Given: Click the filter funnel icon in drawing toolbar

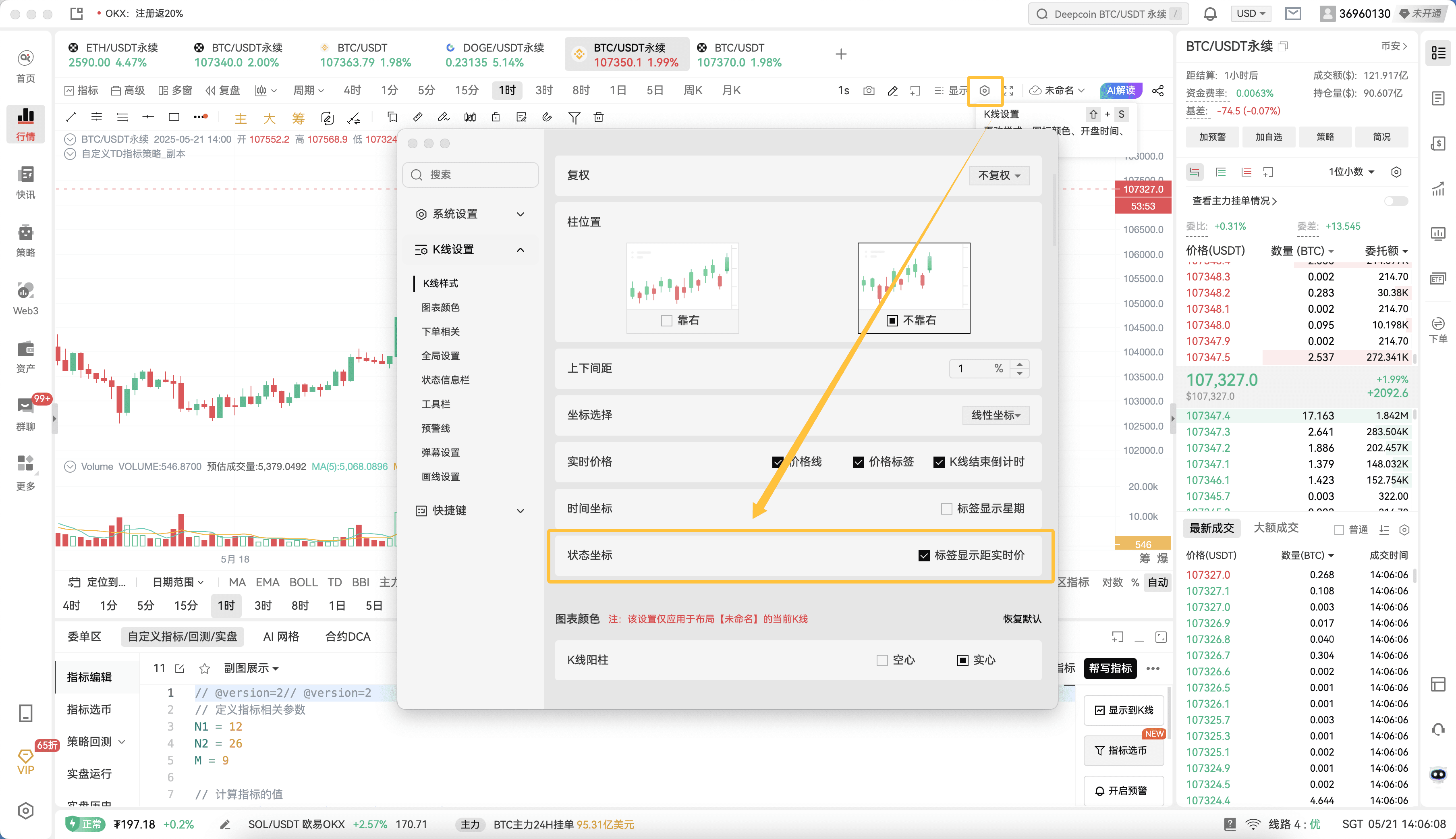Looking at the screenshot, I should [574, 118].
